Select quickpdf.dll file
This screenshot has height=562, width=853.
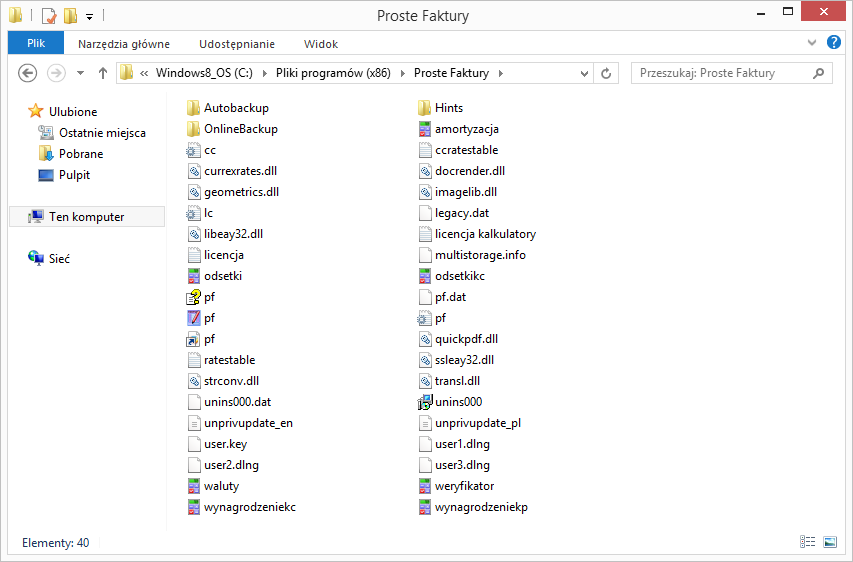click(458, 339)
